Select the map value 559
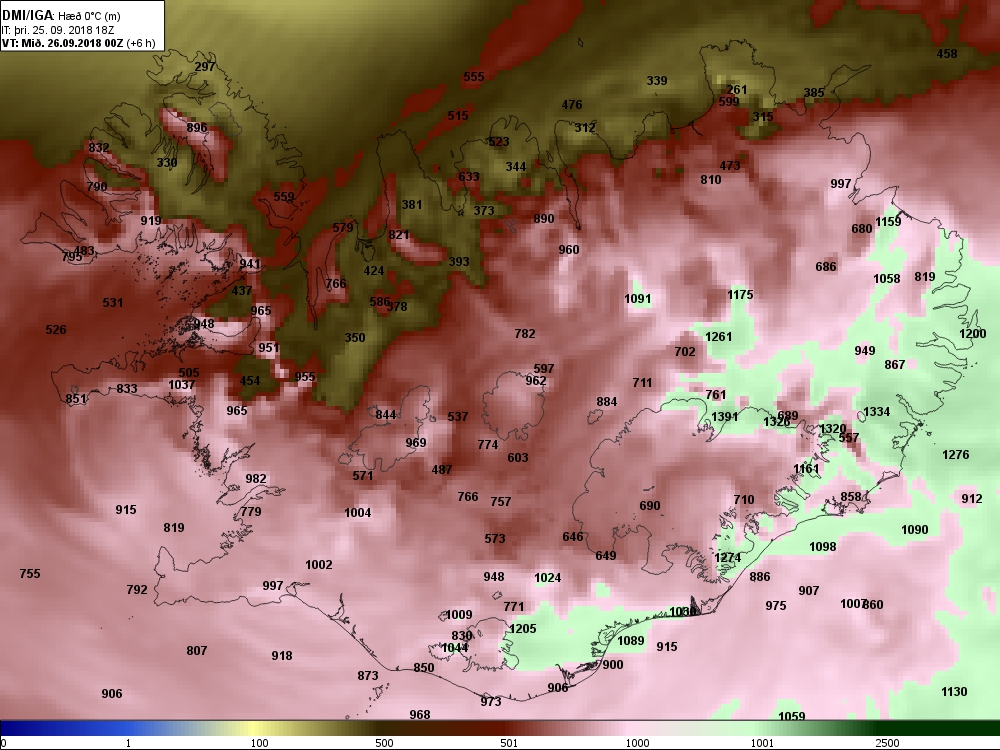 [x=284, y=197]
